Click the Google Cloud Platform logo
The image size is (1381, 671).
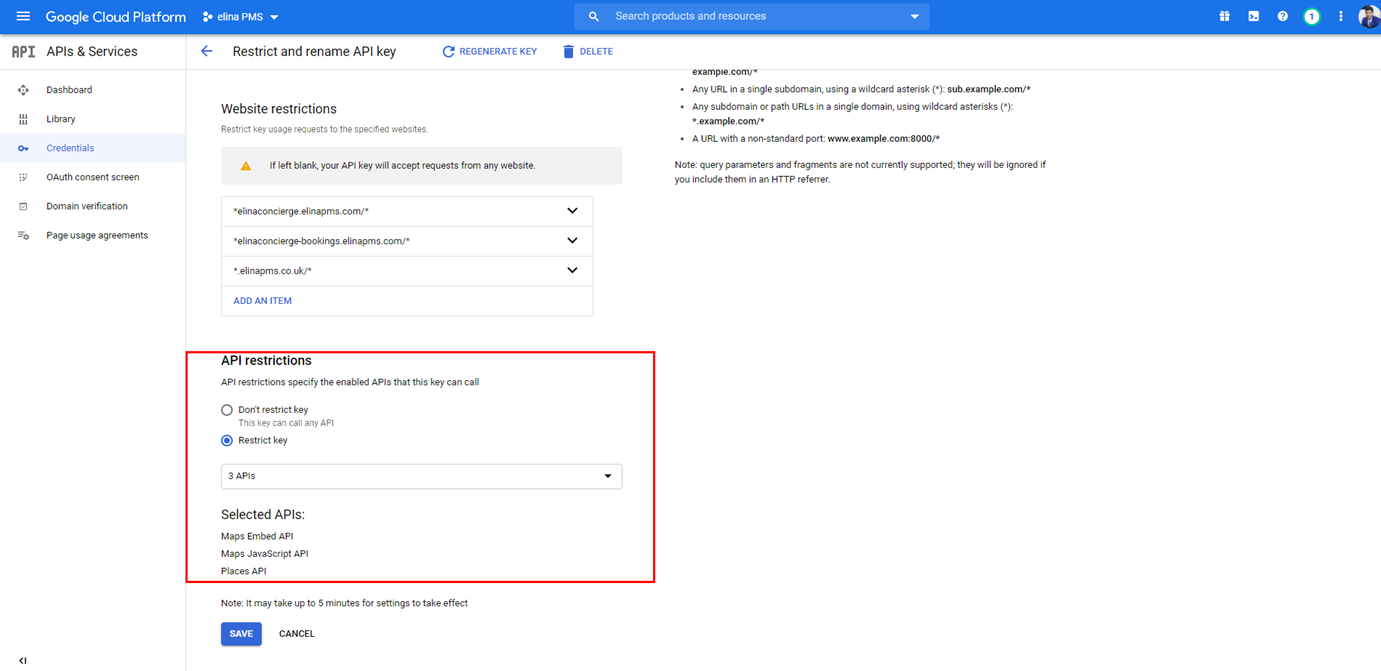(116, 17)
